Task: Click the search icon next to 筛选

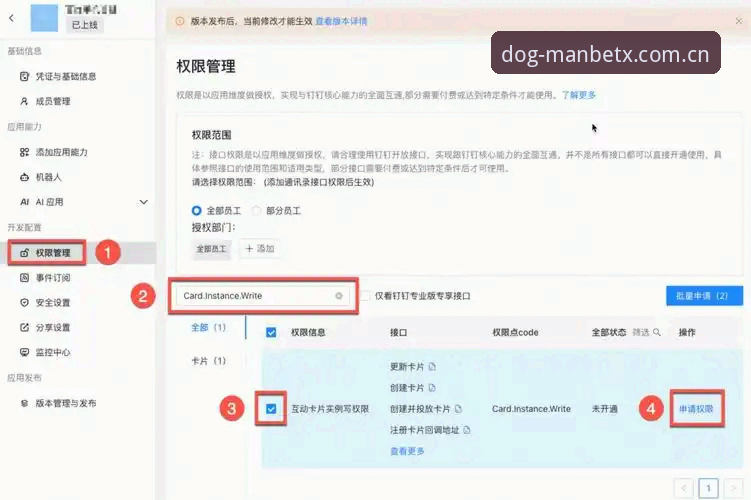Action: pos(657,332)
